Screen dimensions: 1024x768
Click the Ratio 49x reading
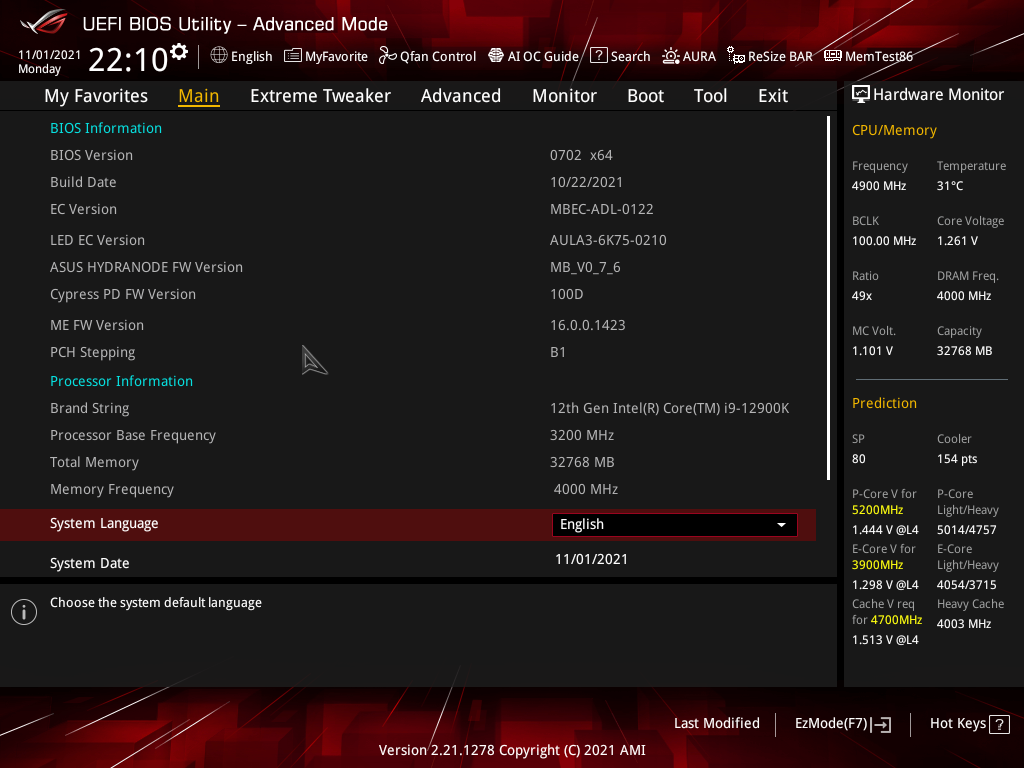tap(862, 296)
